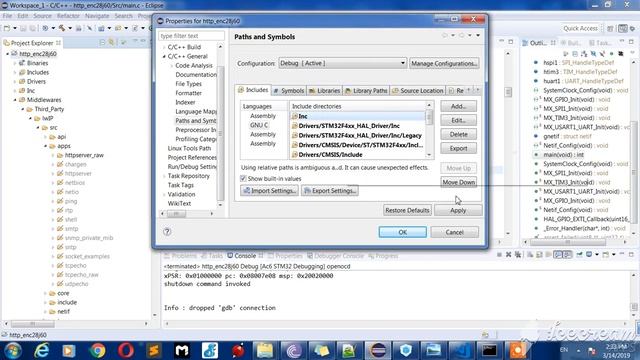Viewport: 640px width, 360px height.
Task: Switch to Eclipse via its taskbar icon
Action: click(378, 351)
